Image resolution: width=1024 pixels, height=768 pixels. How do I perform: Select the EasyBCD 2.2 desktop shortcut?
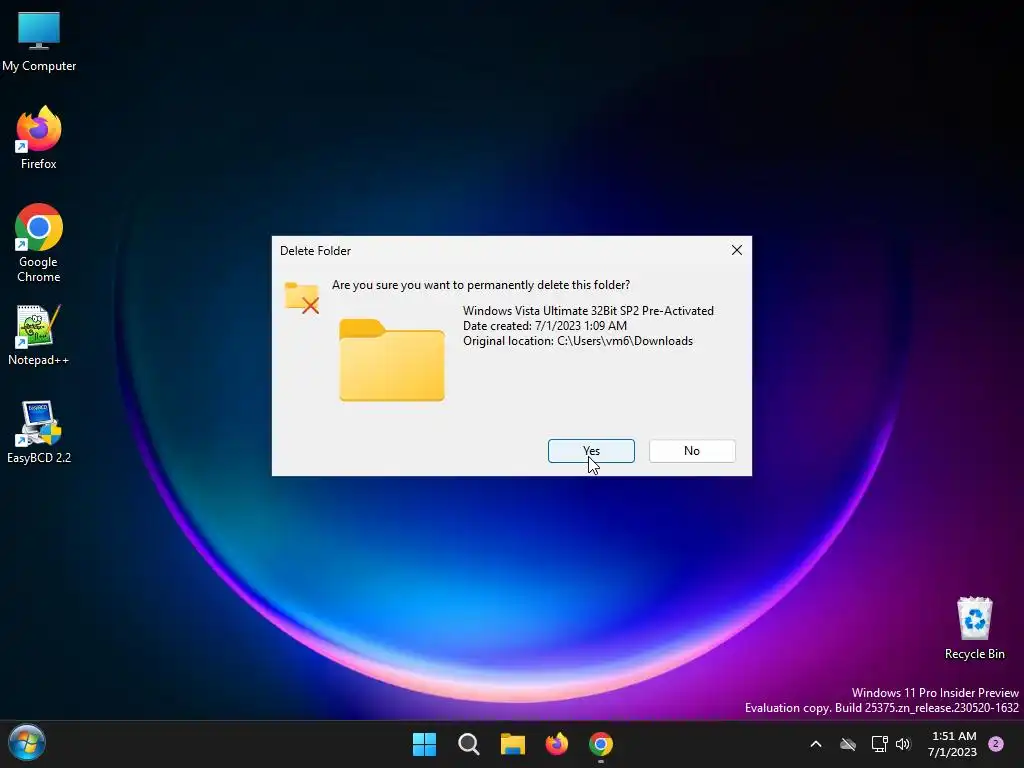(39, 432)
